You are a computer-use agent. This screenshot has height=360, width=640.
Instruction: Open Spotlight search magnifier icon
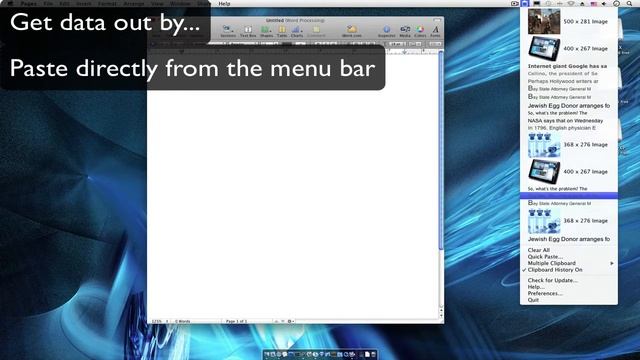pyautogui.click(x=629, y=4)
